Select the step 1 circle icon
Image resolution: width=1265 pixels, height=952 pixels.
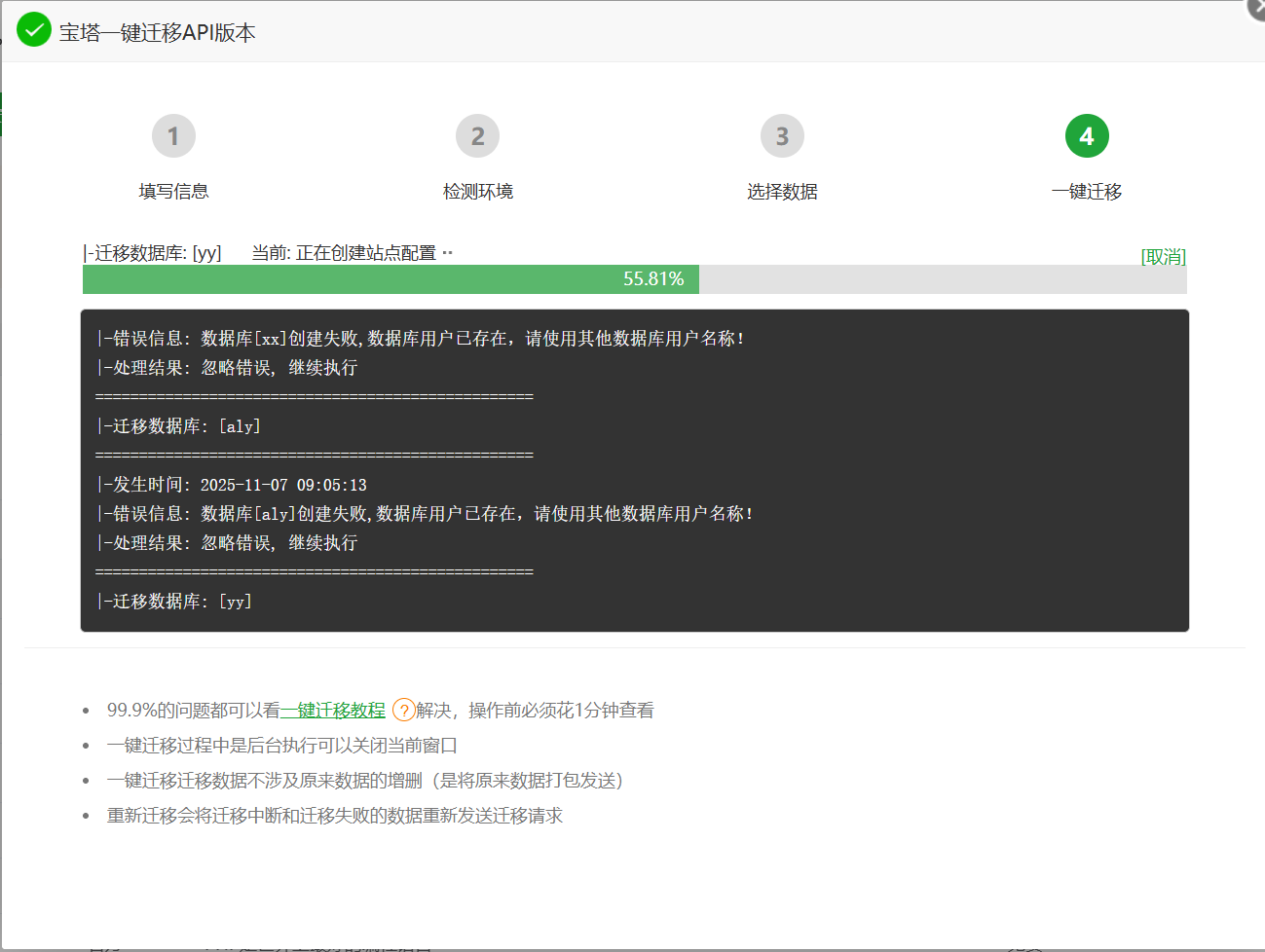point(173,136)
